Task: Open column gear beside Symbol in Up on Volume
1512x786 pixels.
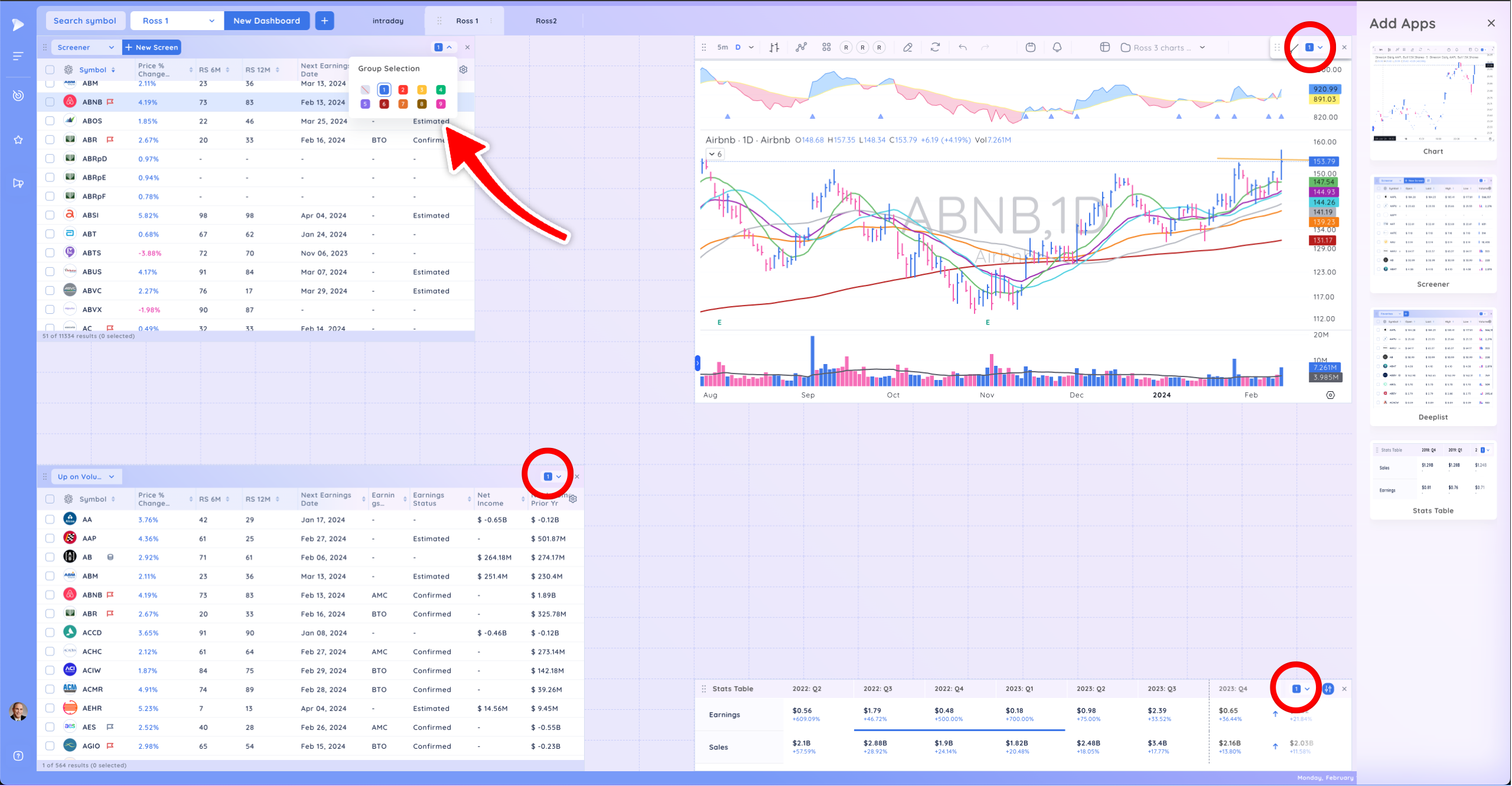Action: tap(69, 499)
